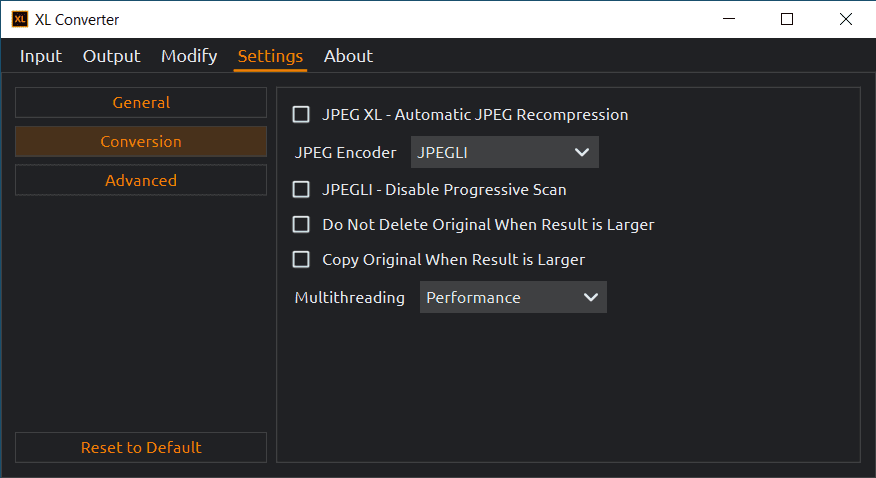Check JPEGLI Disable Progressive Scan
876x478 pixels.
click(301, 189)
